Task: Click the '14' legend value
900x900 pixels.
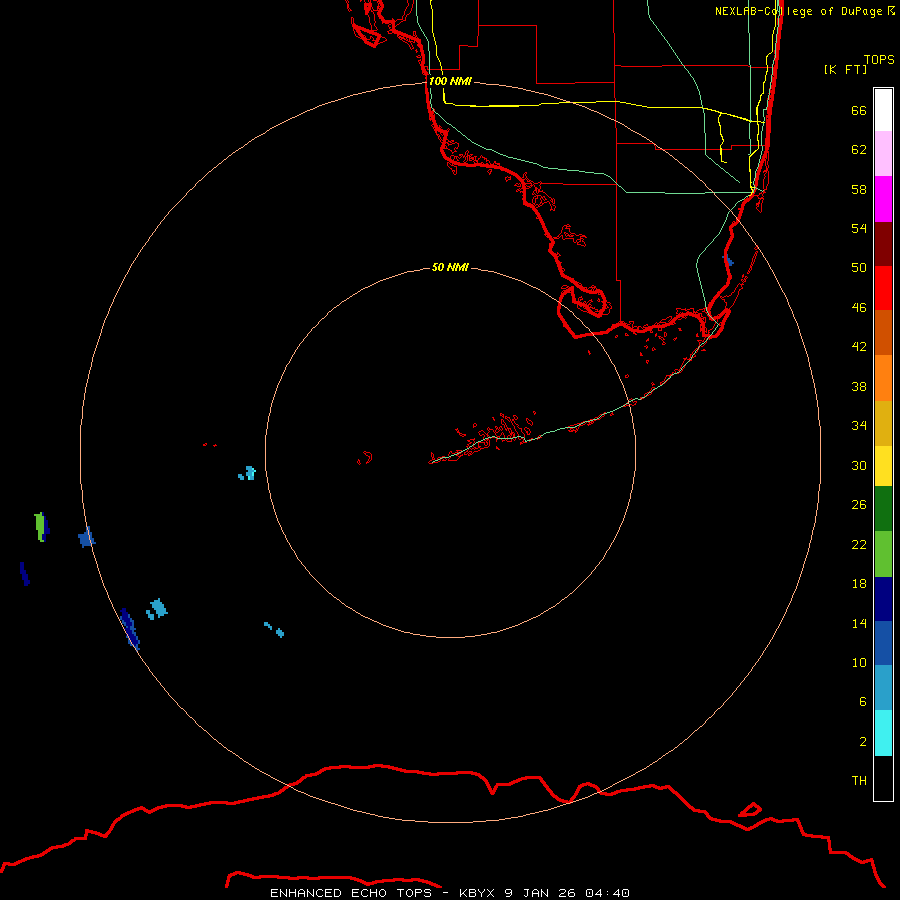Action: coord(859,623)
